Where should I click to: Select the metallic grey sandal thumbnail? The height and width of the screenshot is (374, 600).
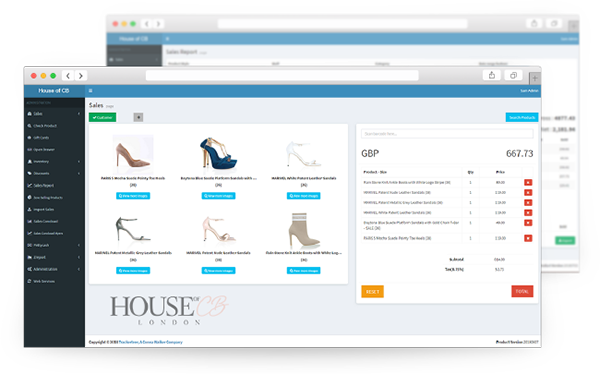click(x=133, y=230)
